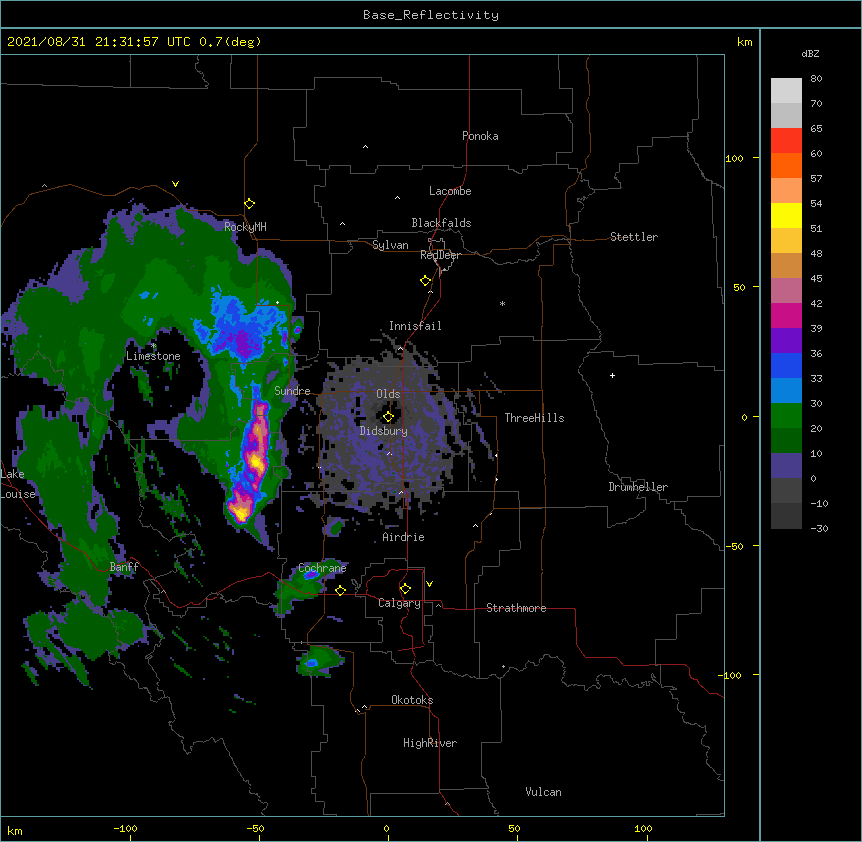This screenshot has width=862, height=842.
Task: Select the -30 value on dBZ scale
Action: coord(819,528)
